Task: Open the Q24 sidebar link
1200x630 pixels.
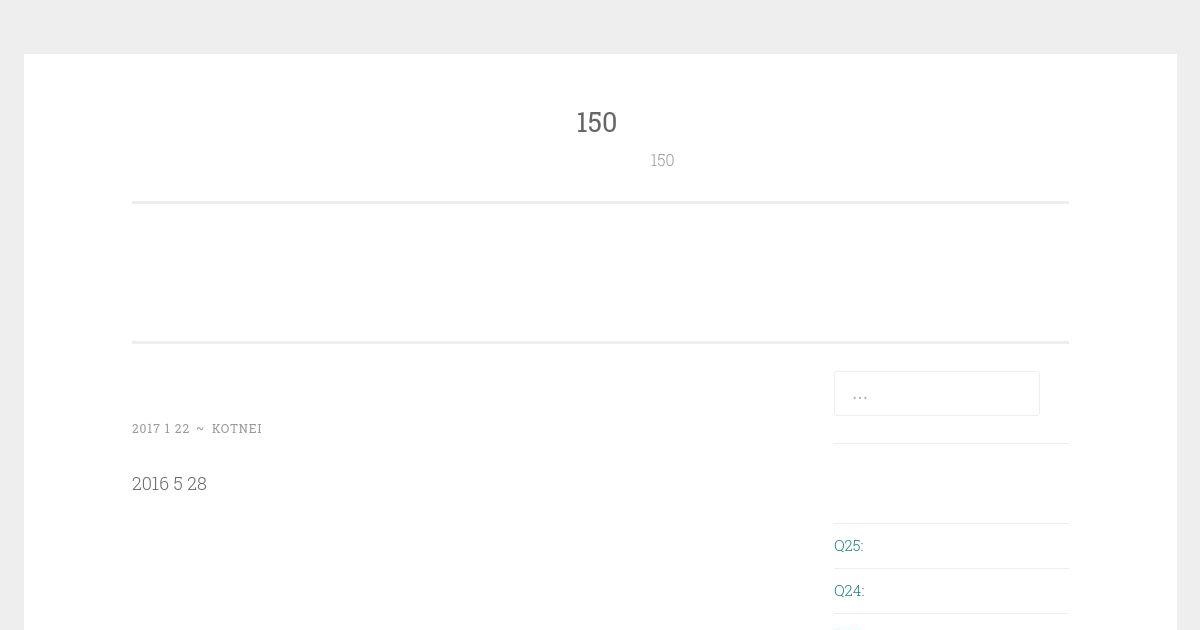Action: pos(848,590)
